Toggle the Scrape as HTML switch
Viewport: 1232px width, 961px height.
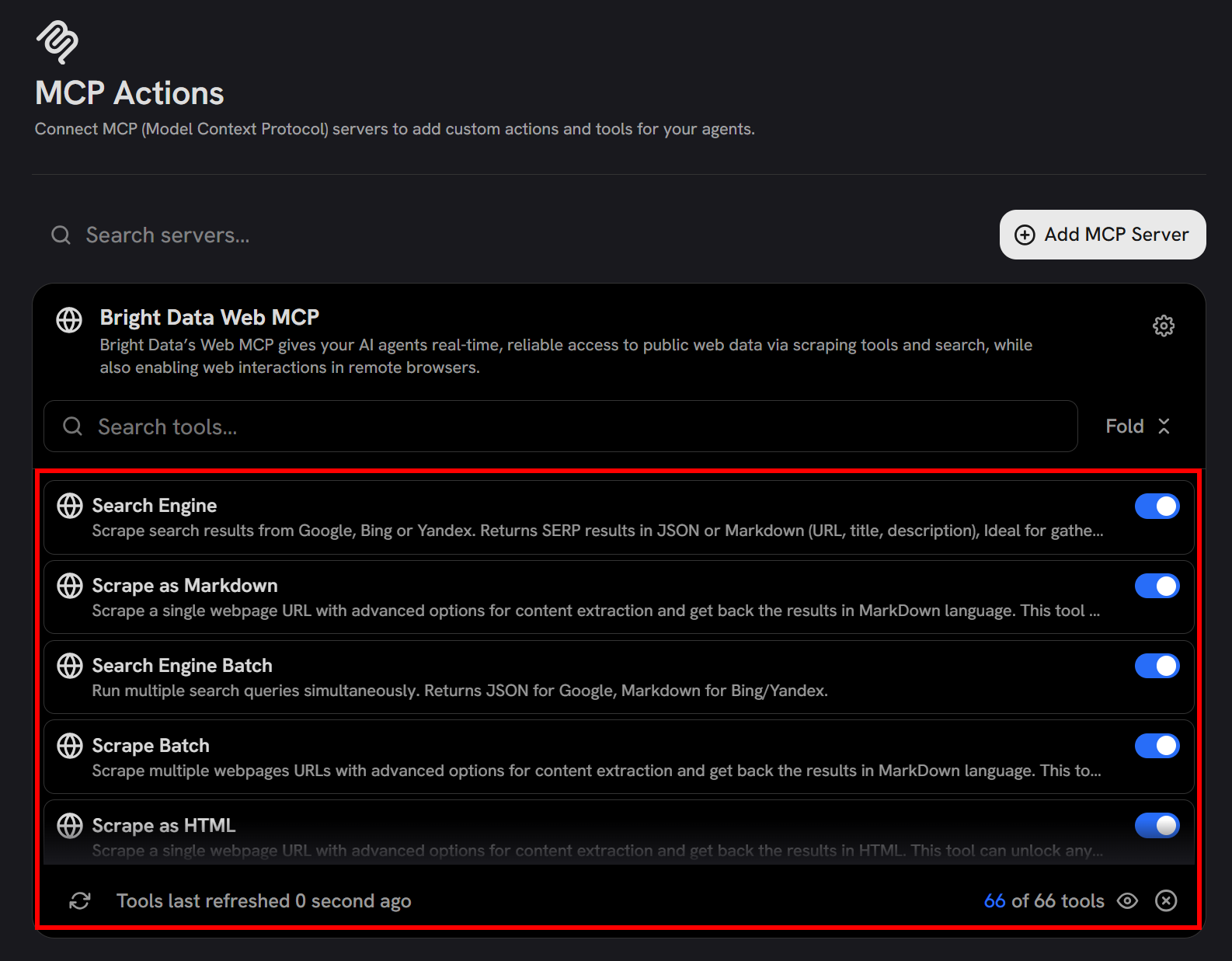coord(1157,826)
